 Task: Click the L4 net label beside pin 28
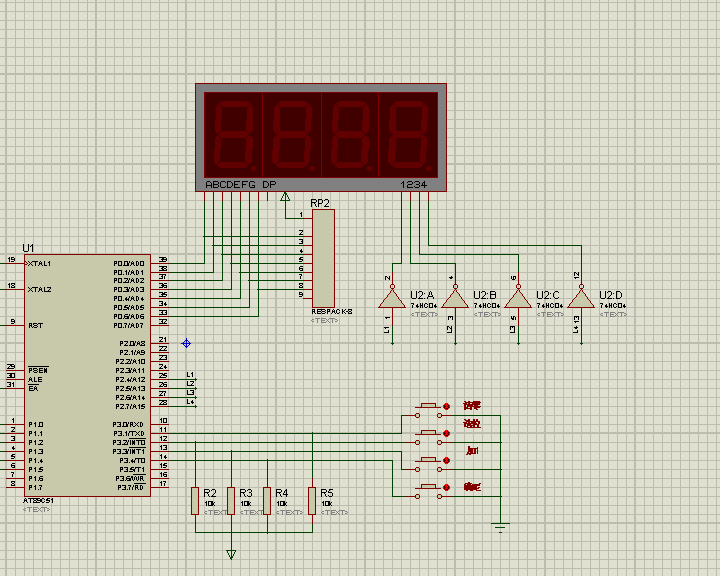[x=190, y=402]
